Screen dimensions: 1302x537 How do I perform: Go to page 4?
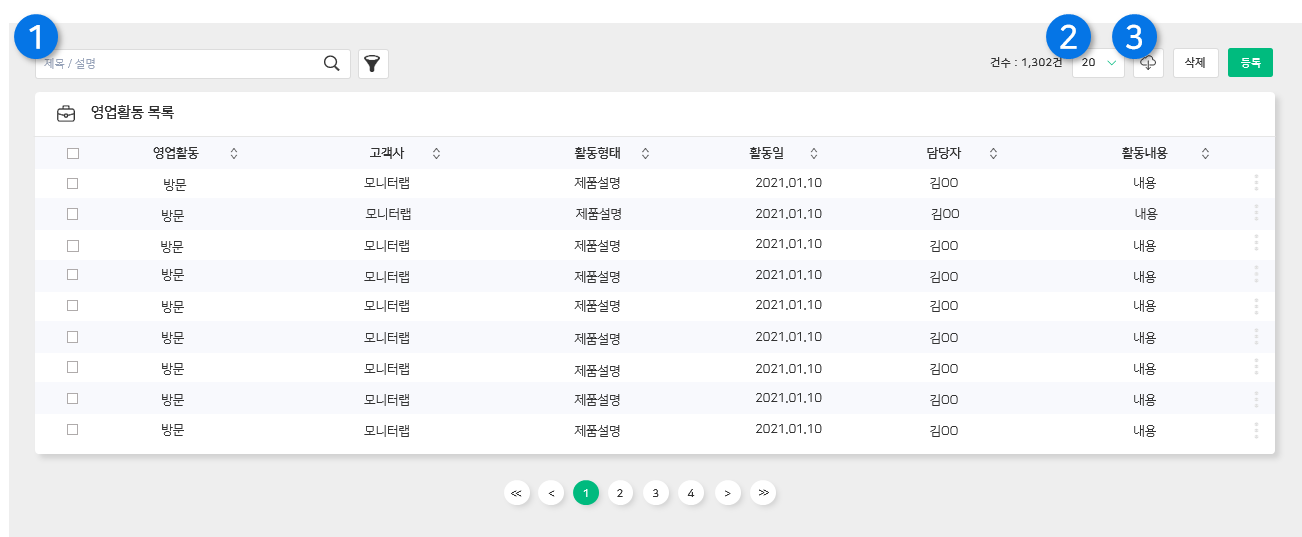click(690, 492)
